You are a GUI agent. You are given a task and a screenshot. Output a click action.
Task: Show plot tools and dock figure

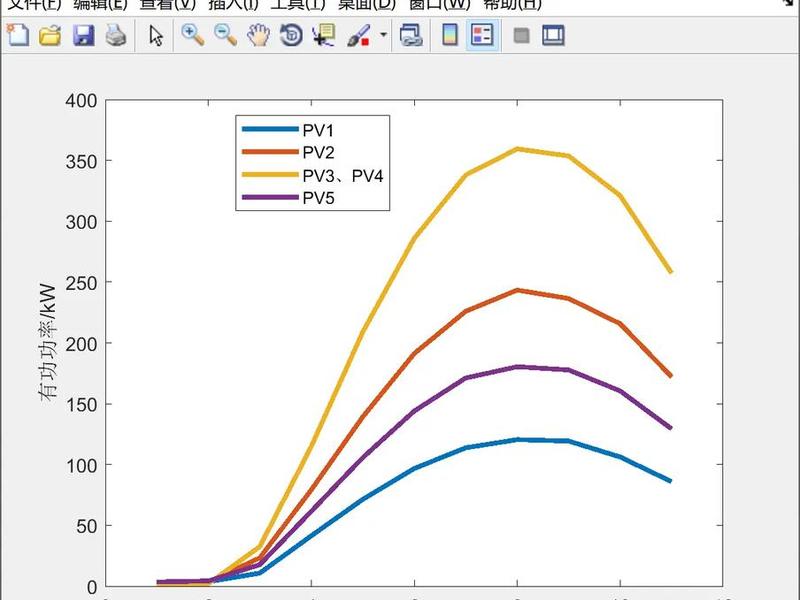tap(553, 35)
